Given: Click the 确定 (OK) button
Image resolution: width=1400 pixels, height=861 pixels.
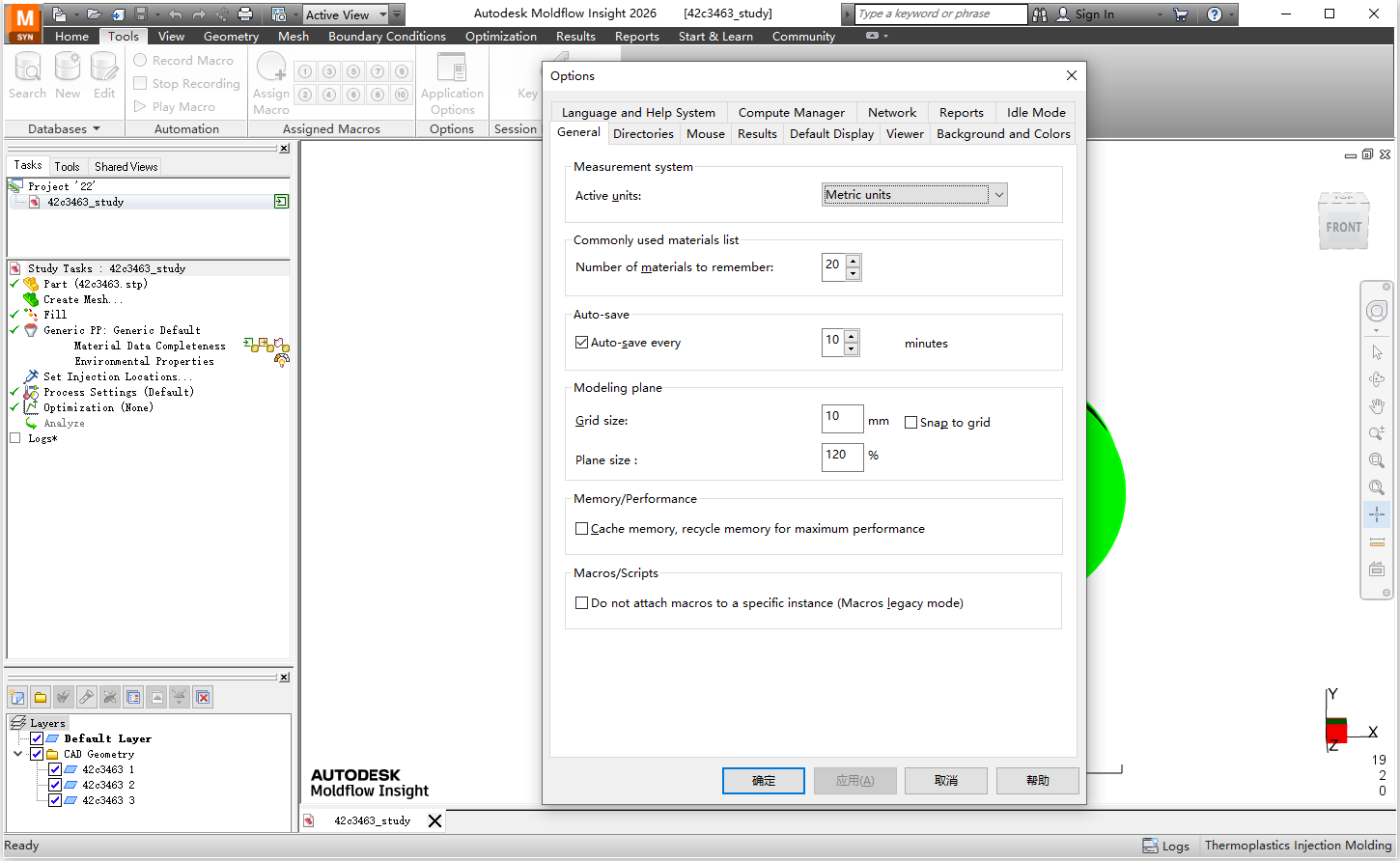Looking at the screenshot, I should [x=764, y=780].
